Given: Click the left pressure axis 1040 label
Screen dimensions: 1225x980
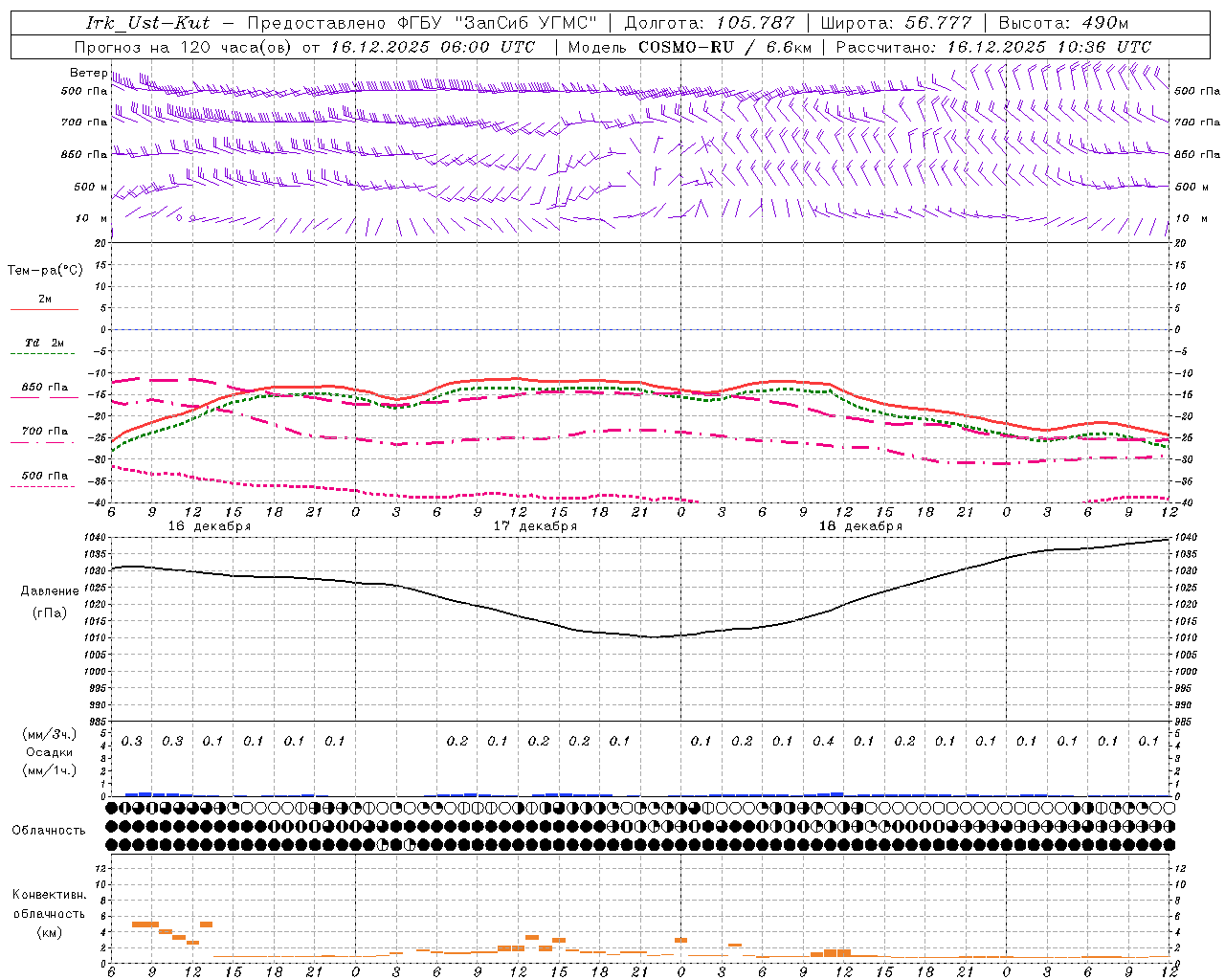Looking at the screenshot, I should 96,538.
